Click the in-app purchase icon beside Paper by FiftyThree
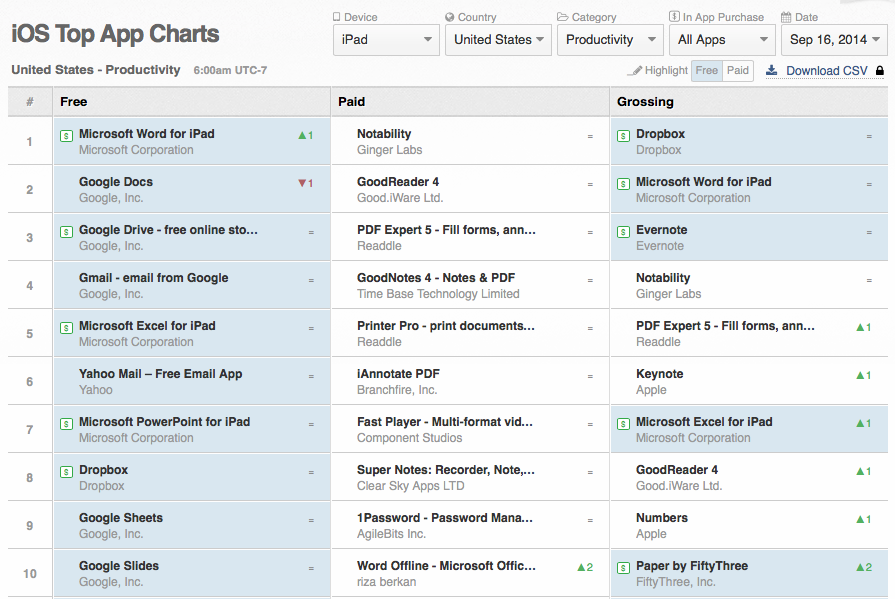This screenshot has height=599, width=895. click(624, 568)
